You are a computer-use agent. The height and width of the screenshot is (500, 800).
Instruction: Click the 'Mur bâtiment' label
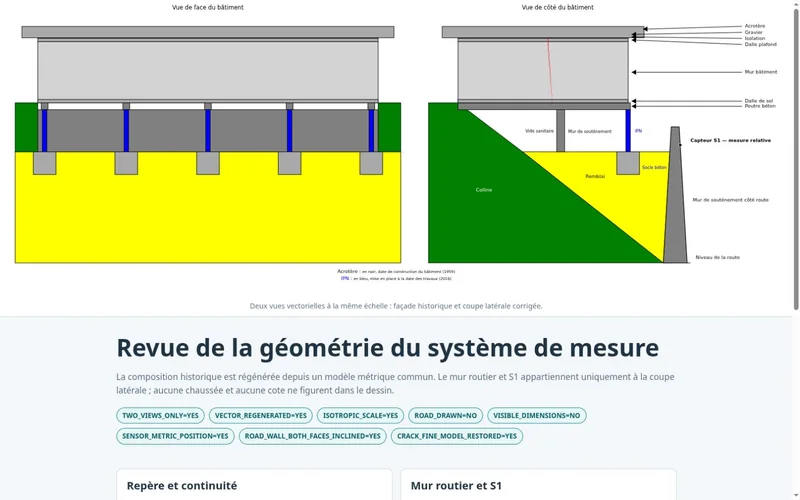tap(761, 72)
